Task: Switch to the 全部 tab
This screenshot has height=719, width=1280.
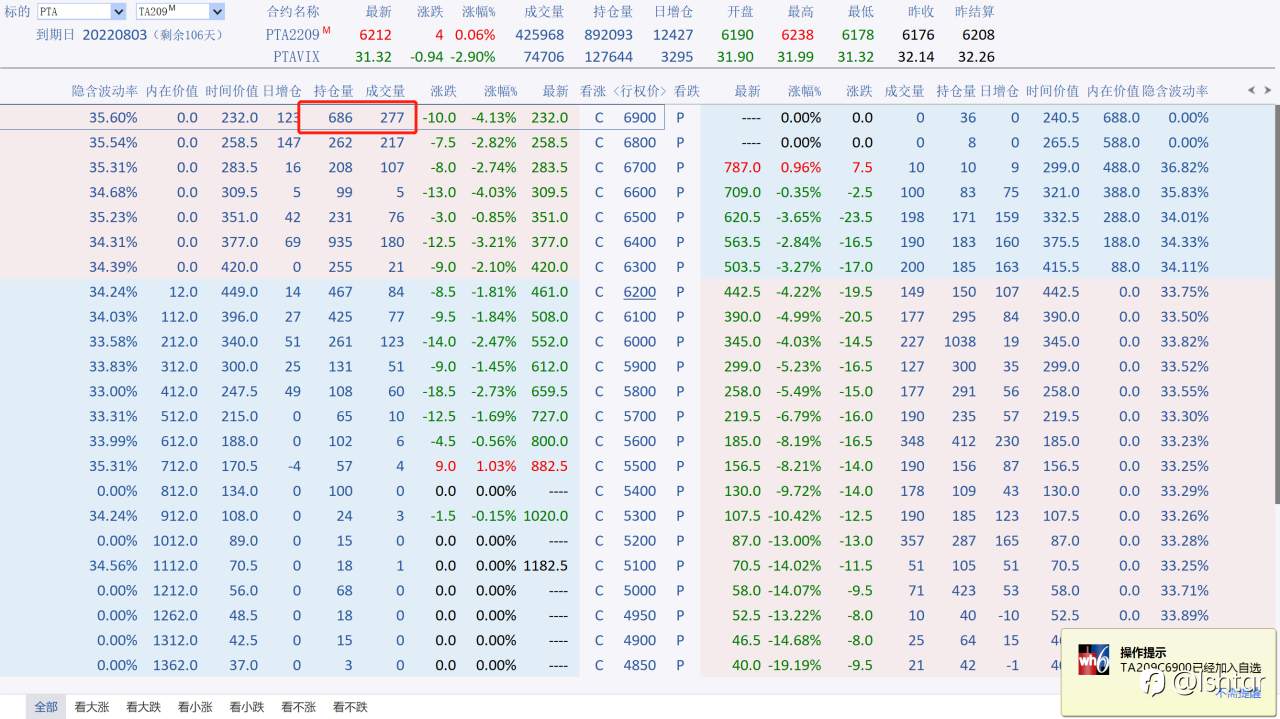Action: point(46,707)
